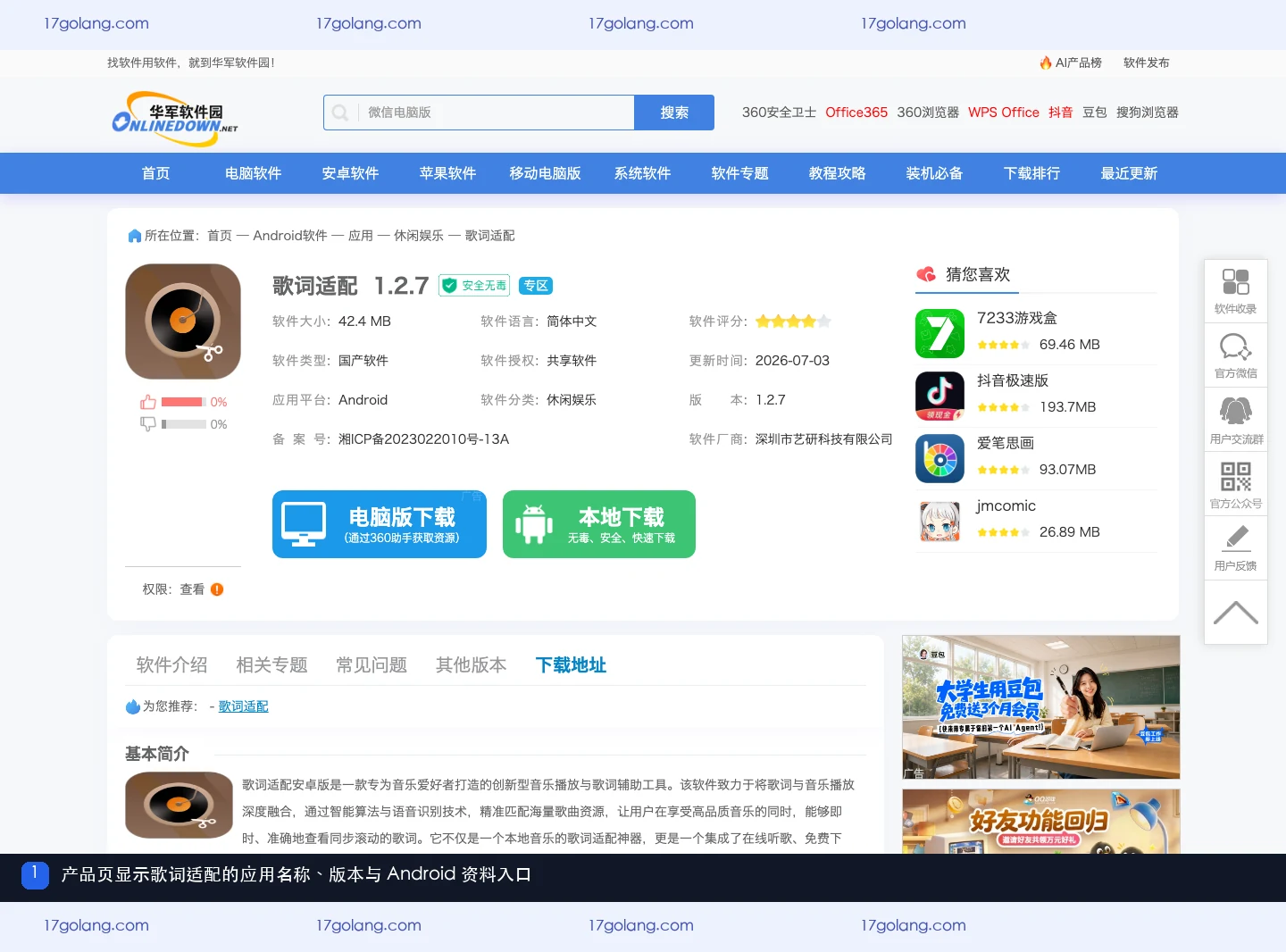Click the 电脑版下载 button
The width and height of the screenshot is (1286, 952).
click(x=380, y=524)
